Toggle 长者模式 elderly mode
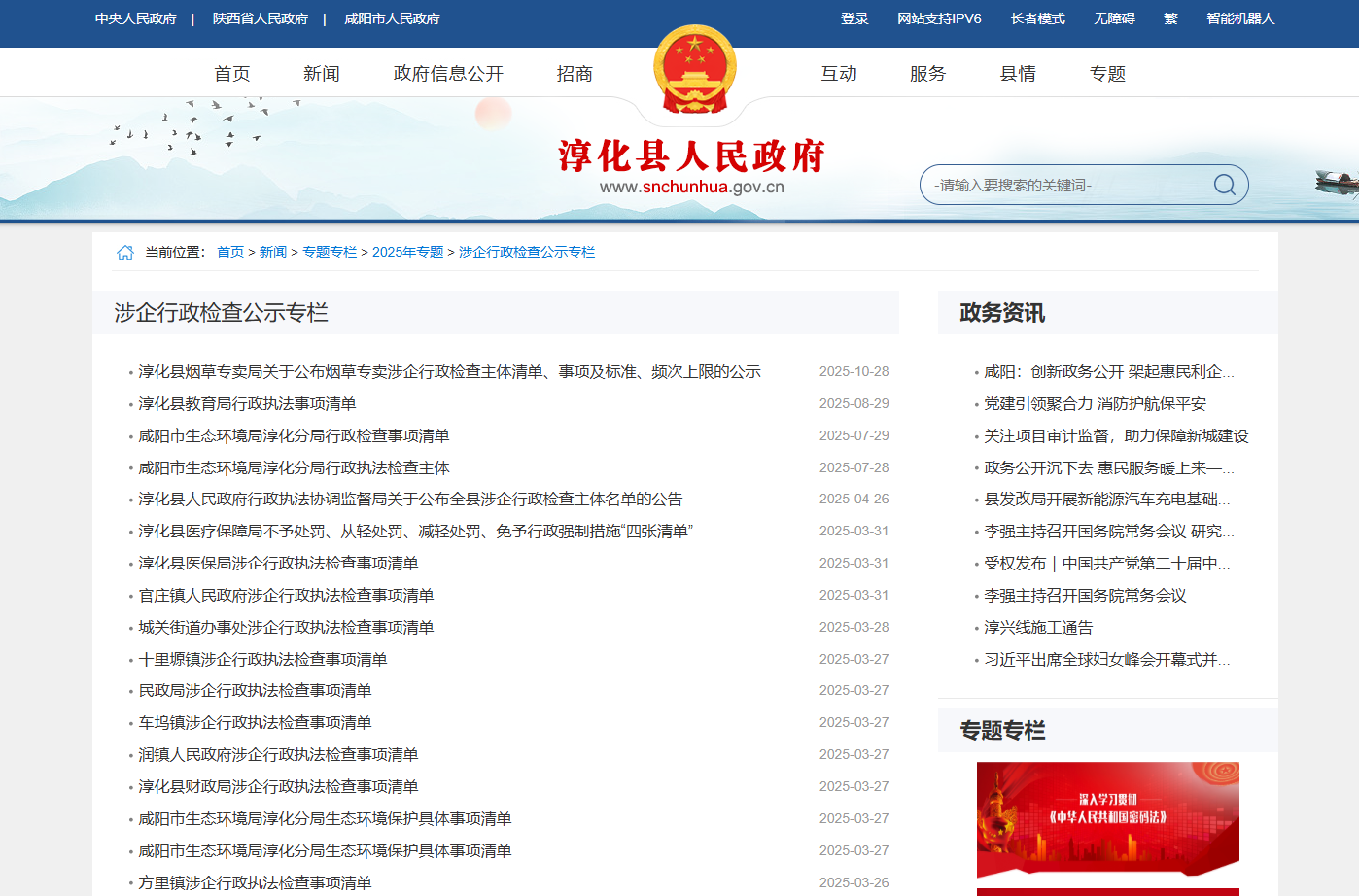 [1037, 18]
